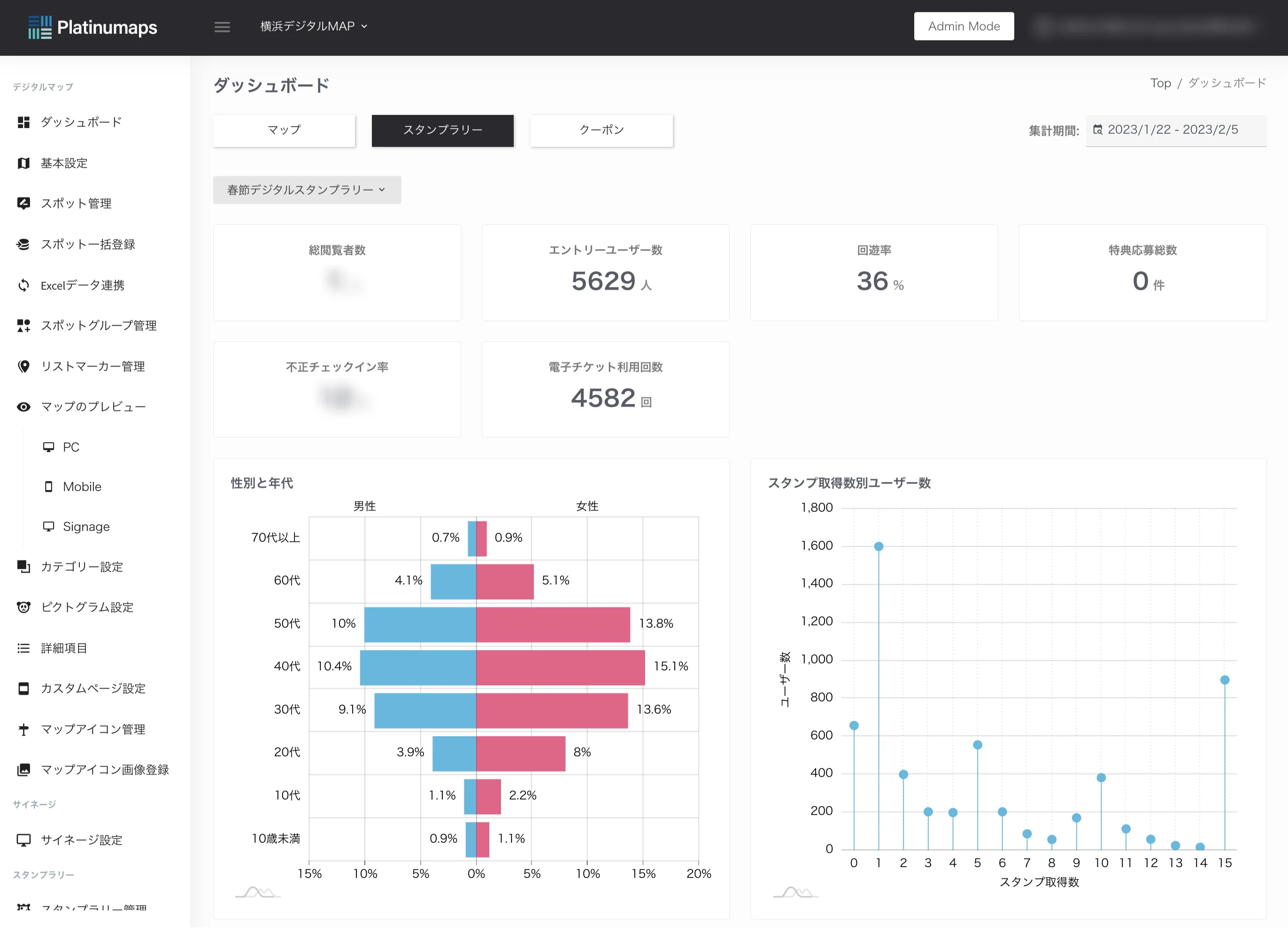1288x932 pixels.
Task: Click the マップアイコン画像登録 image icon
Action: [x=23, y=770]
